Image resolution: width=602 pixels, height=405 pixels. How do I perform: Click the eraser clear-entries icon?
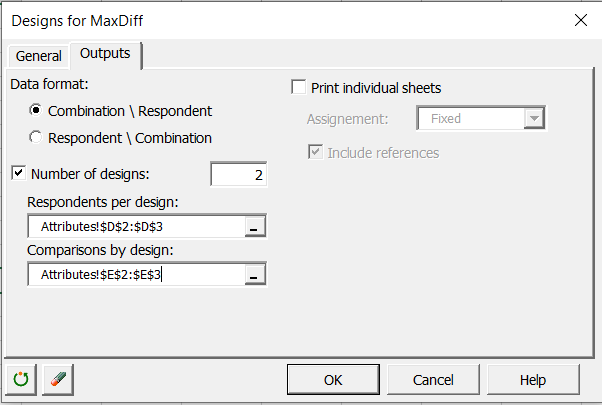(x=57, y=380)
